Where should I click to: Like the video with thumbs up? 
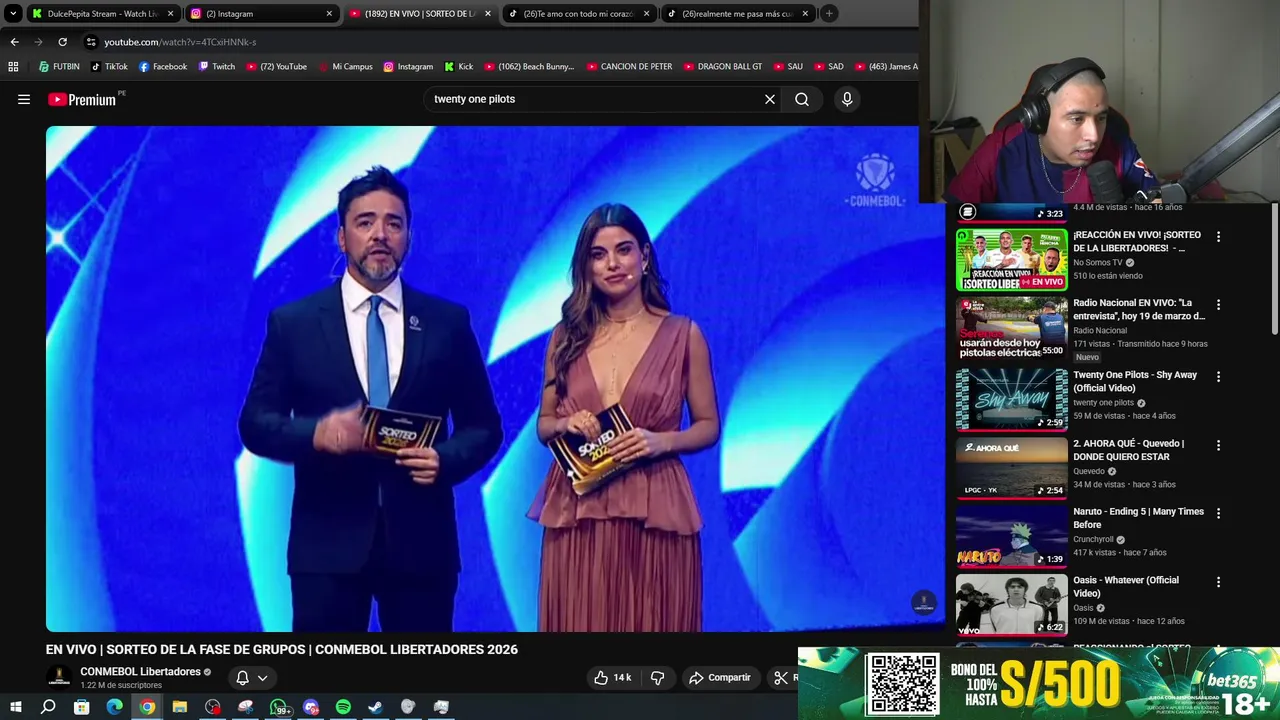pyautogui.click(x=601, y=678)
